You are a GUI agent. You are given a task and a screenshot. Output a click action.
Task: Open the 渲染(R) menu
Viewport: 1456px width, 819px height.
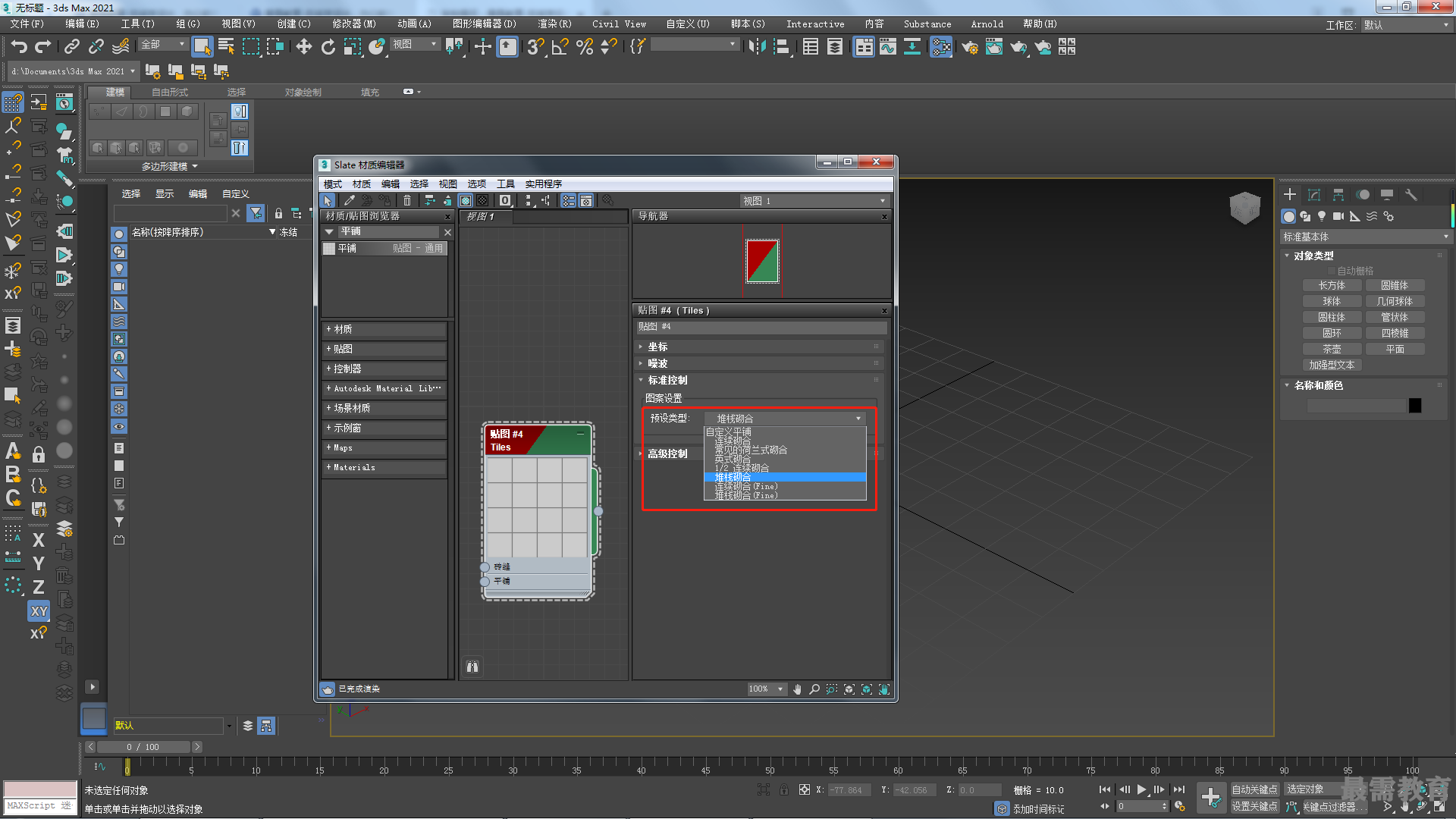[x=554, y=24]
